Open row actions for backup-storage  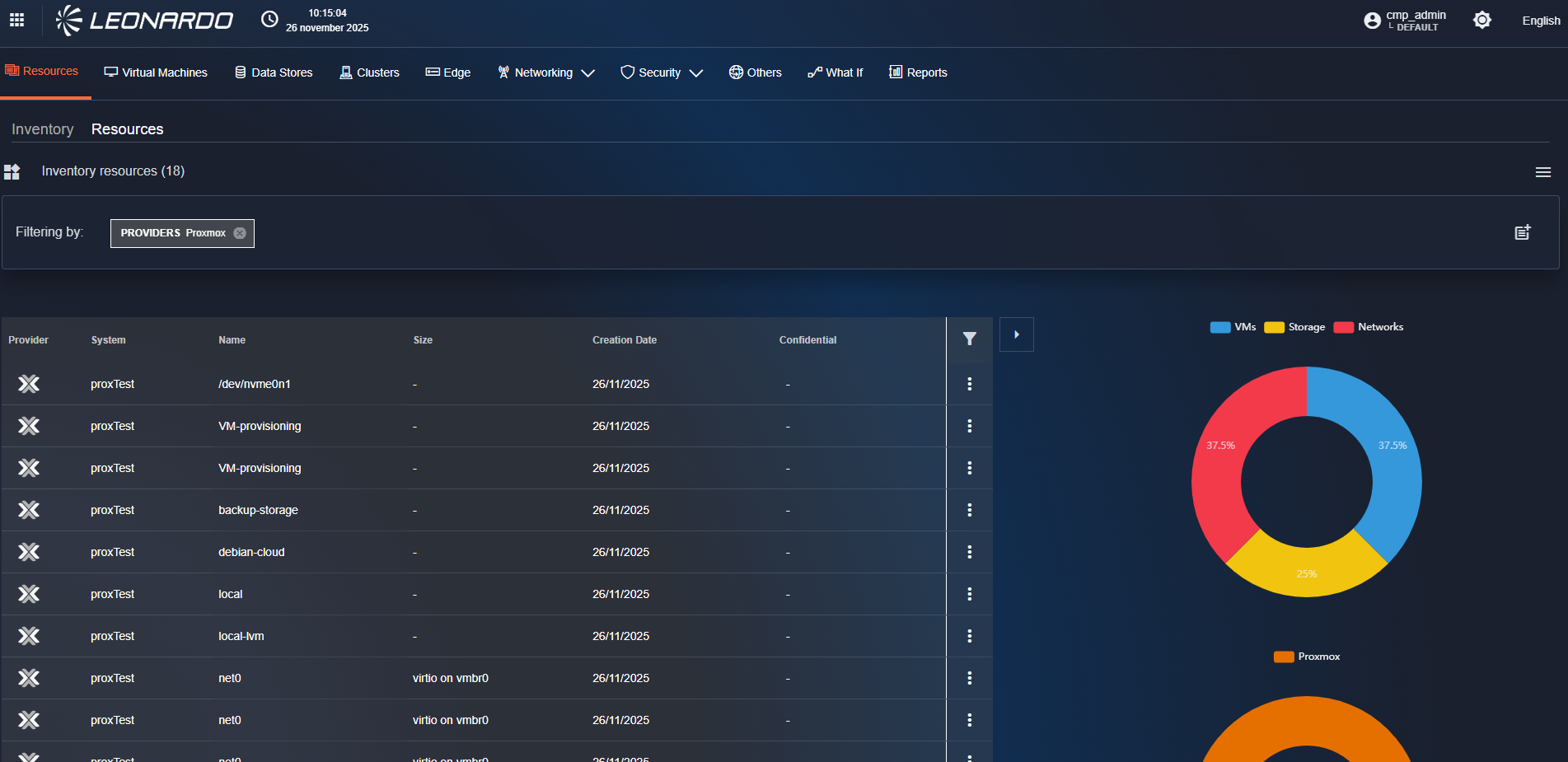tap(969, 510)
